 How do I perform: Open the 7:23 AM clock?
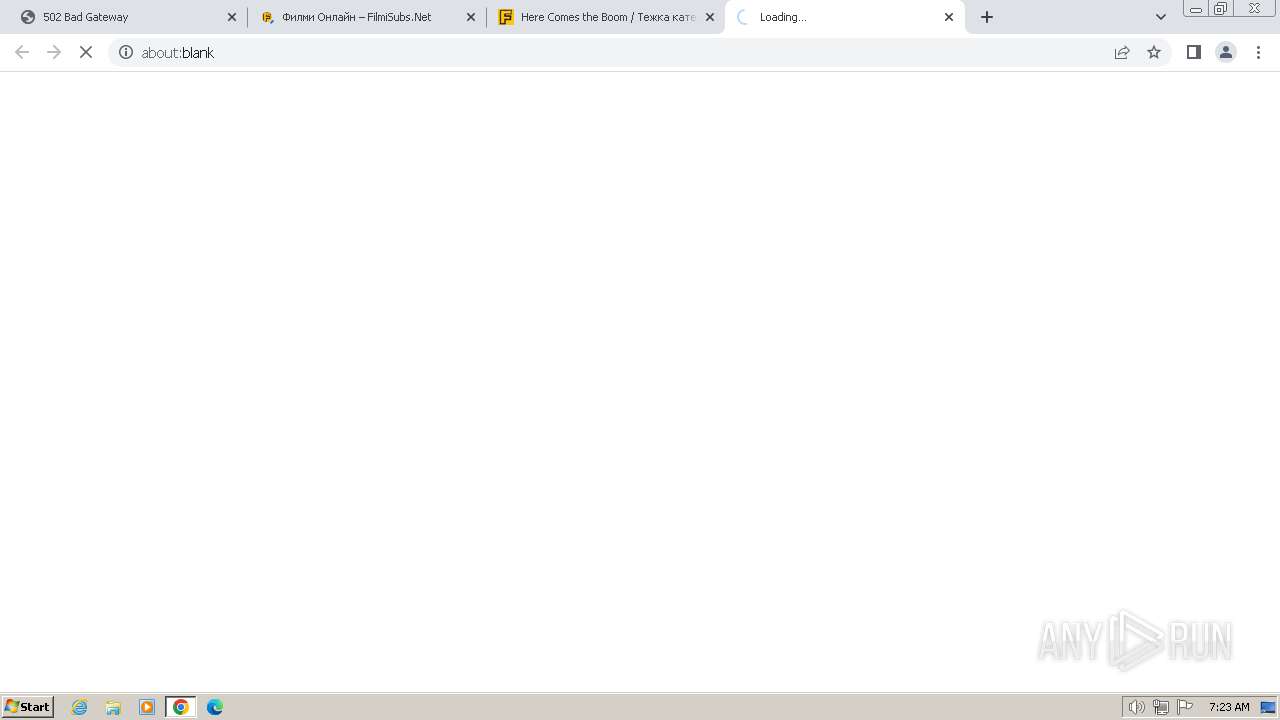[1229, 707]
